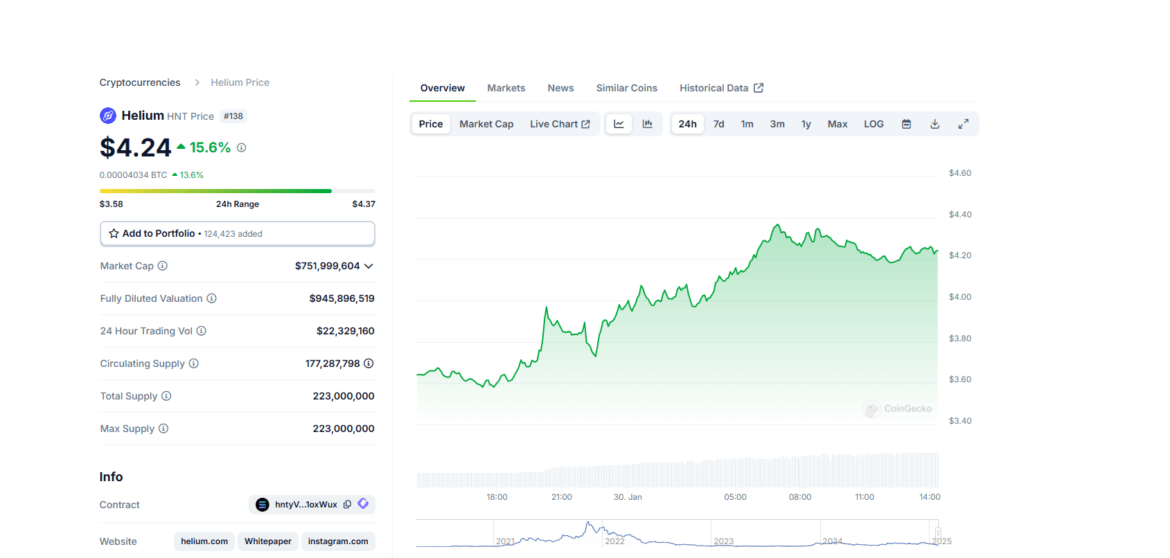Select the 7d time range

click(x=718, y=124)
